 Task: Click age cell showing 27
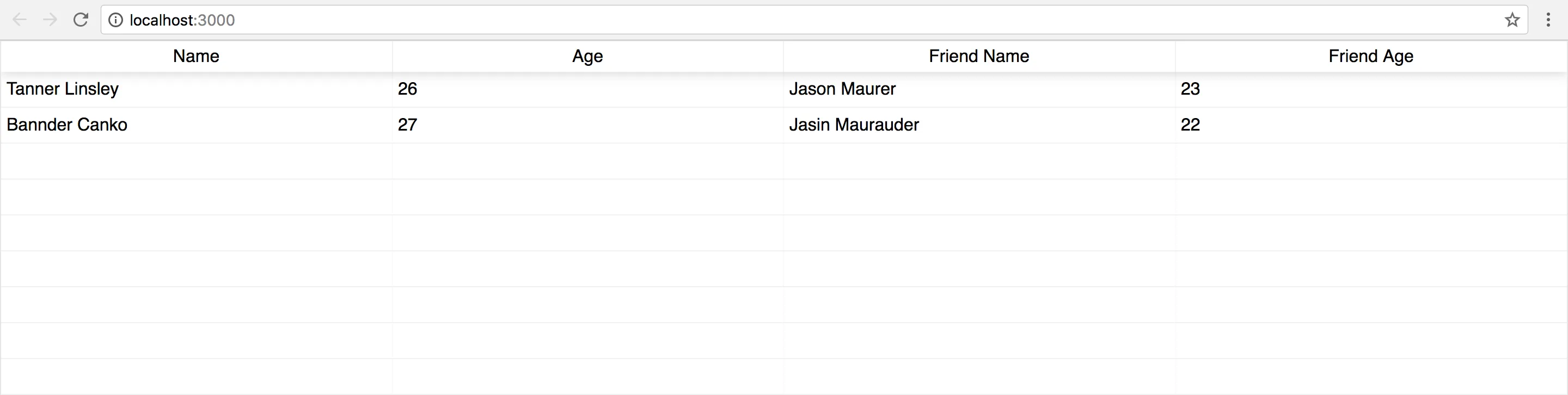tap(408, 125)
